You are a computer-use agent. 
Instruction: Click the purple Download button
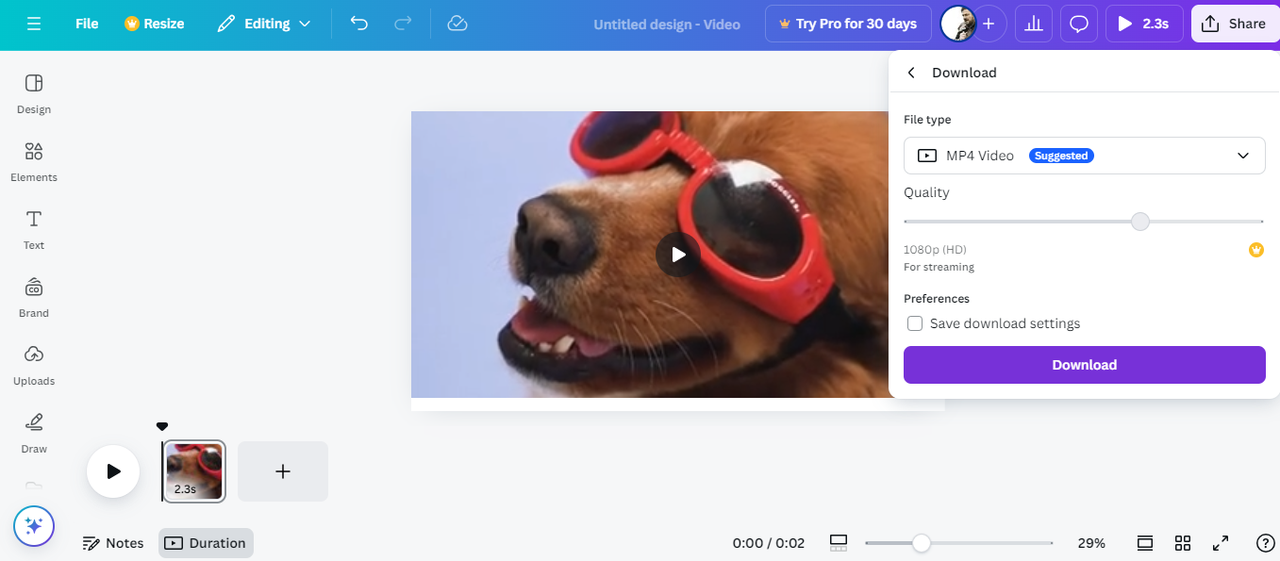pyautogui.click(x=1084, y=365)
